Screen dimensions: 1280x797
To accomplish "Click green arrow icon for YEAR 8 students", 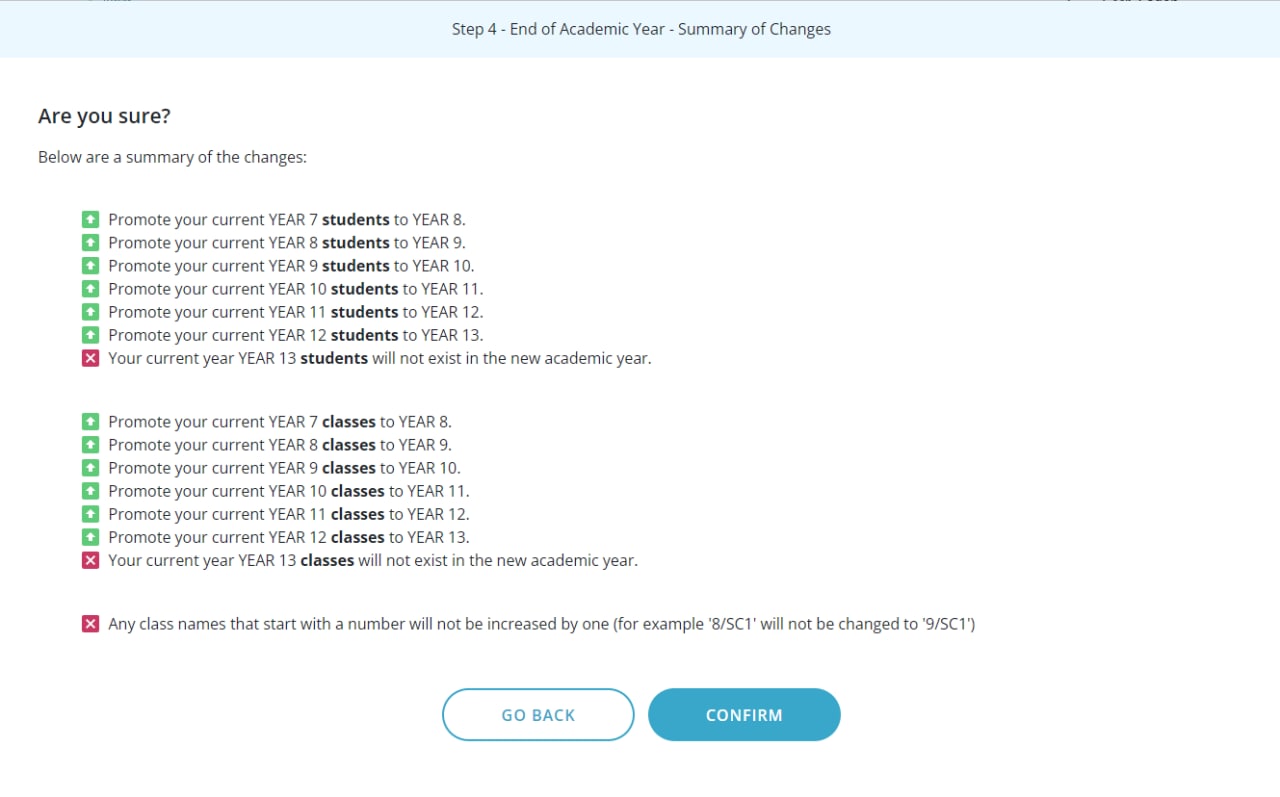I will [90, 243].
